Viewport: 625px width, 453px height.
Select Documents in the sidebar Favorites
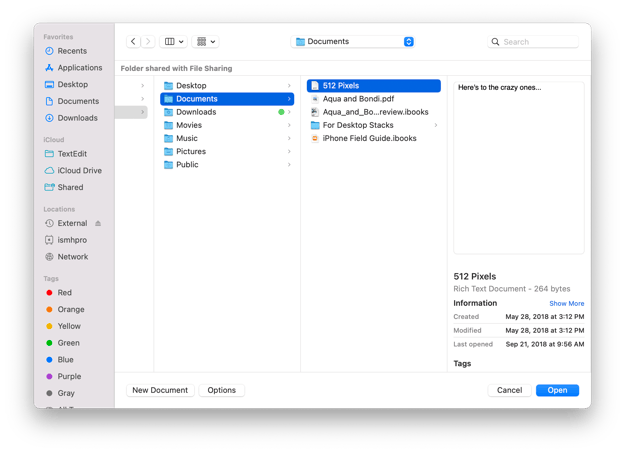pyautogui.click(x=72, y=101)
